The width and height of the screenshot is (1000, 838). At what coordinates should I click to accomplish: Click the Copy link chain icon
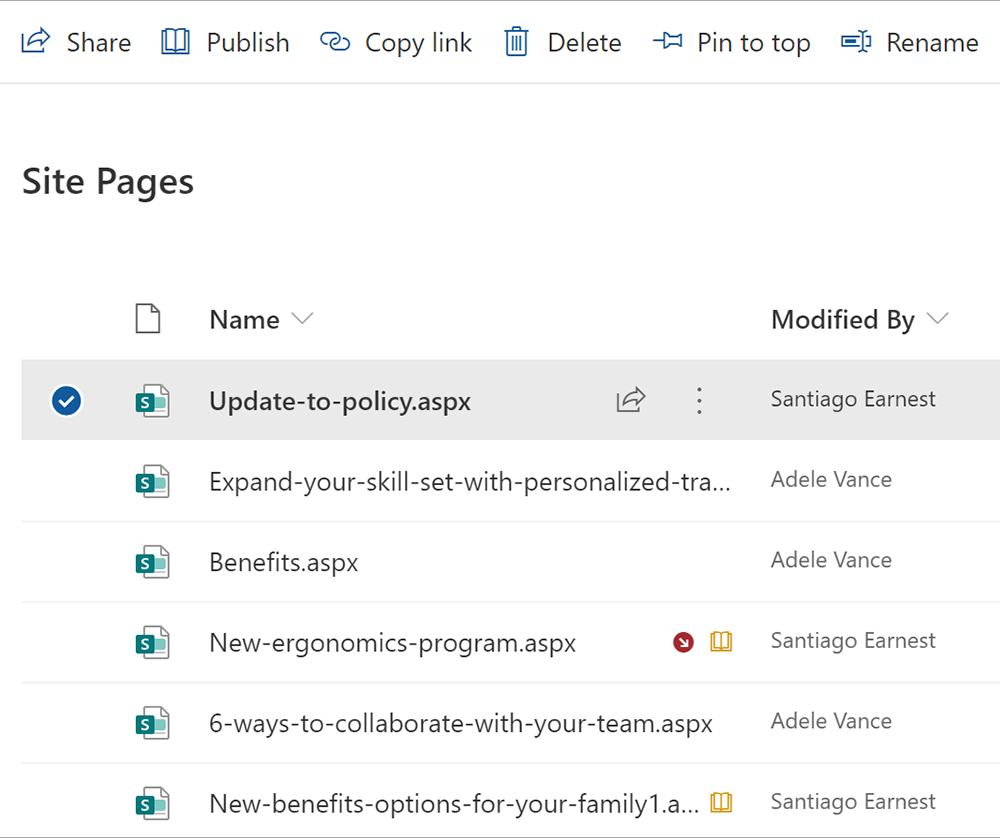tap(335, 42)
